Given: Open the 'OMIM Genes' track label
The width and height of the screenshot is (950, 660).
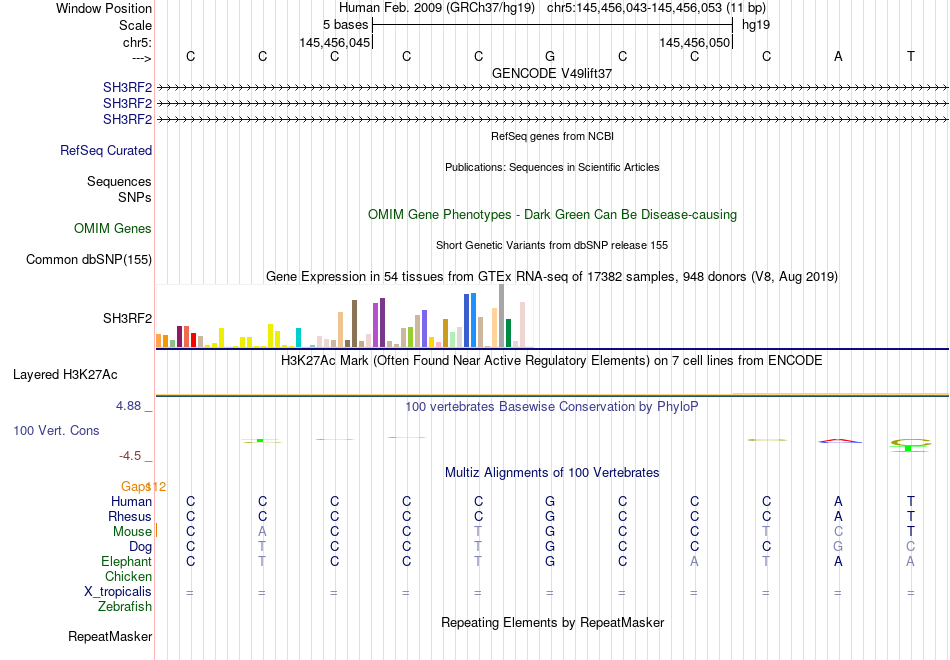Looking at the screenshot, I should pyautogui.click(x=113, y=228).
